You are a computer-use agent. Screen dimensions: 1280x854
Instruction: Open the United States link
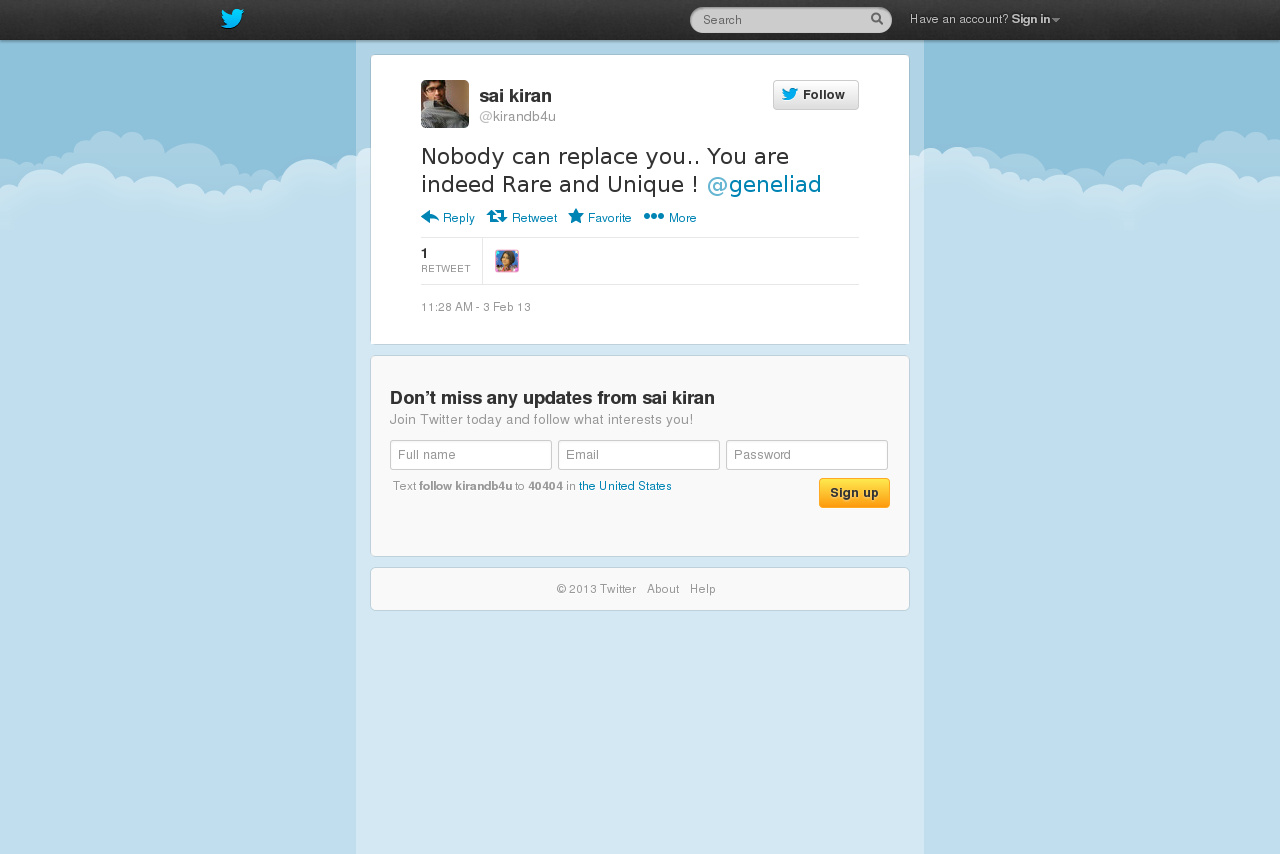(x=625, y=486)
